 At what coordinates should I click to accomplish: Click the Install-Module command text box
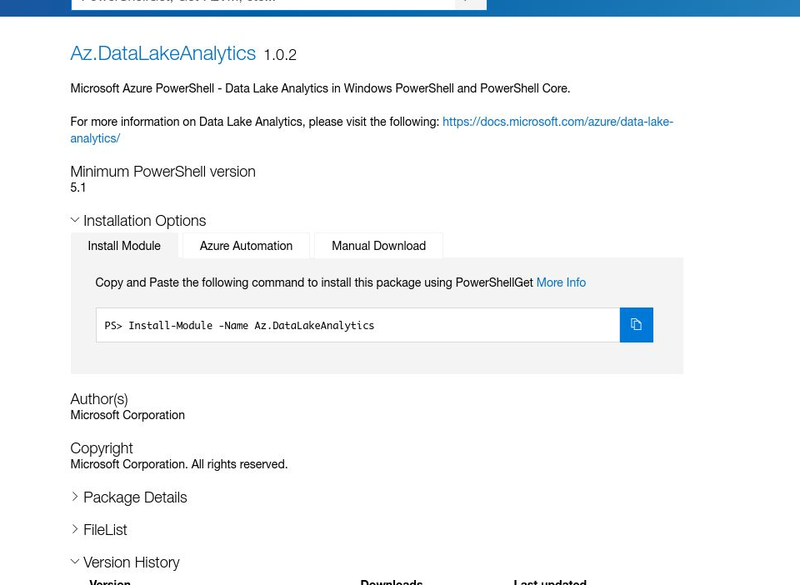pos(358,325)
